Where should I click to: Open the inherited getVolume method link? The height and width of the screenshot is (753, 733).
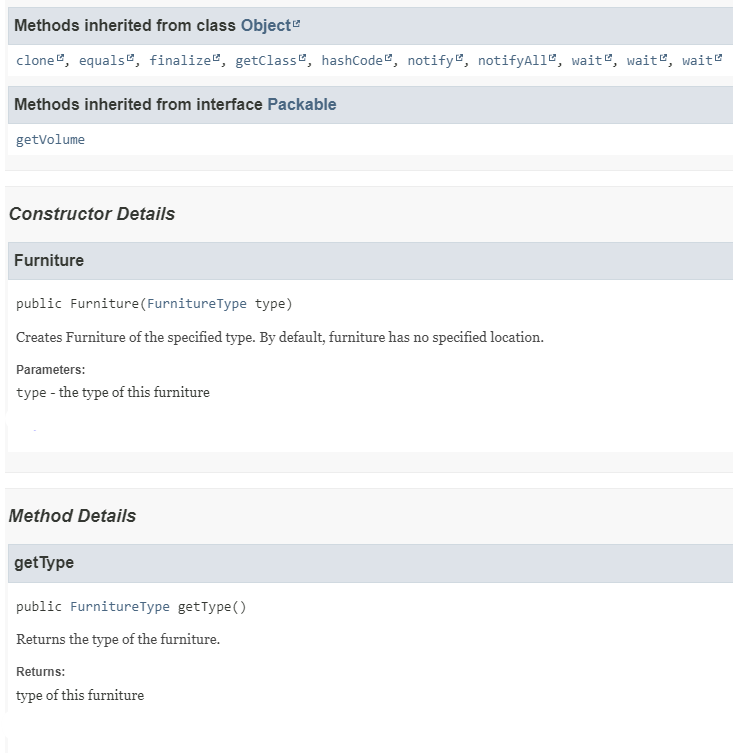tap(50, 140)
